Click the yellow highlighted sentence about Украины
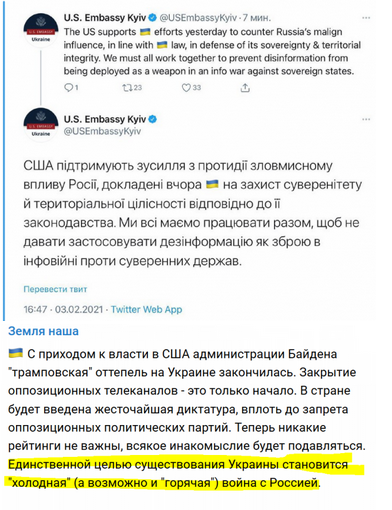The width and height of the screenshot is (392, 510). click(178, 473)
